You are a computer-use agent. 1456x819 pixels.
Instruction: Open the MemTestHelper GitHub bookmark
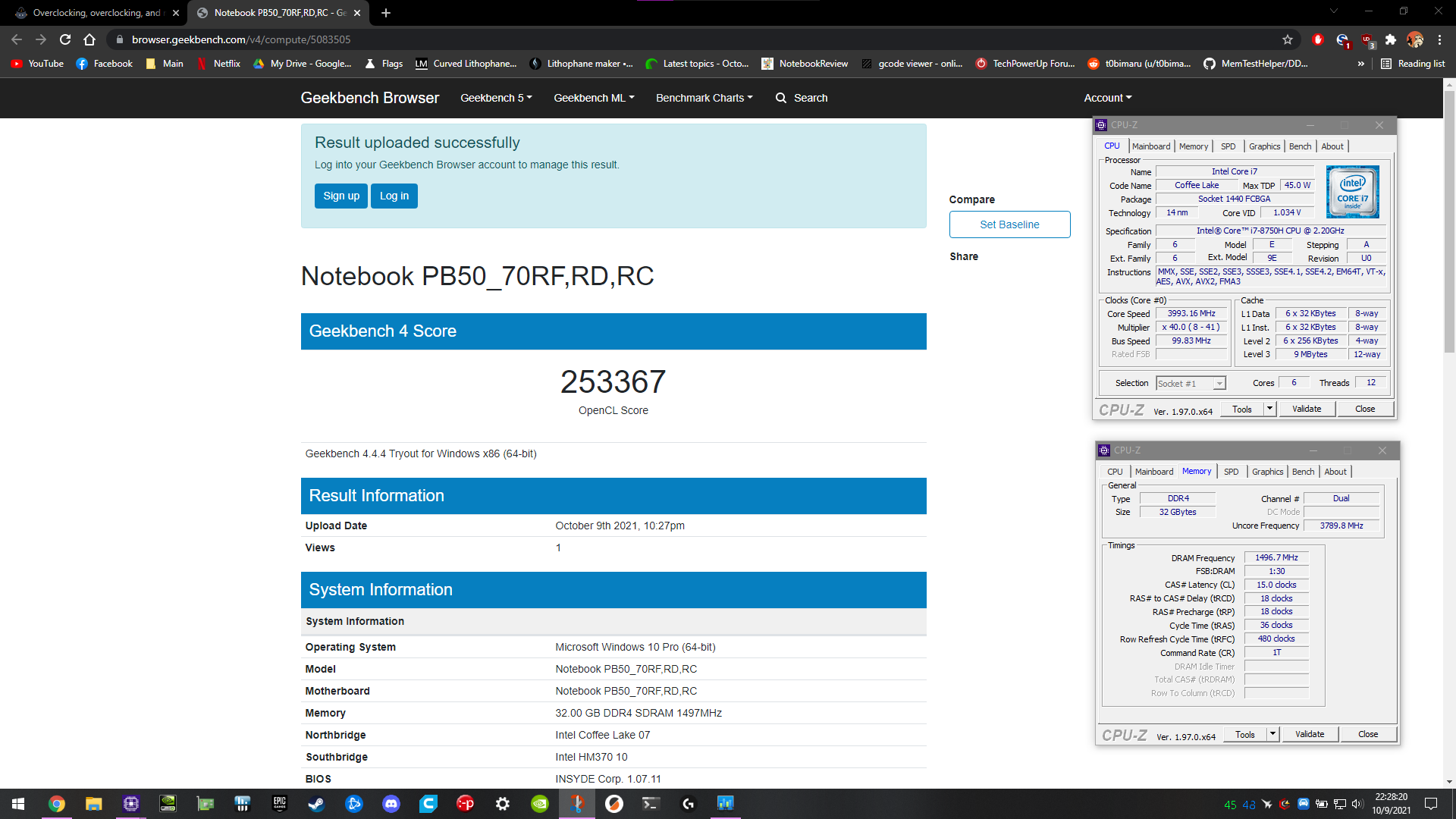[x=1256, y=64]
